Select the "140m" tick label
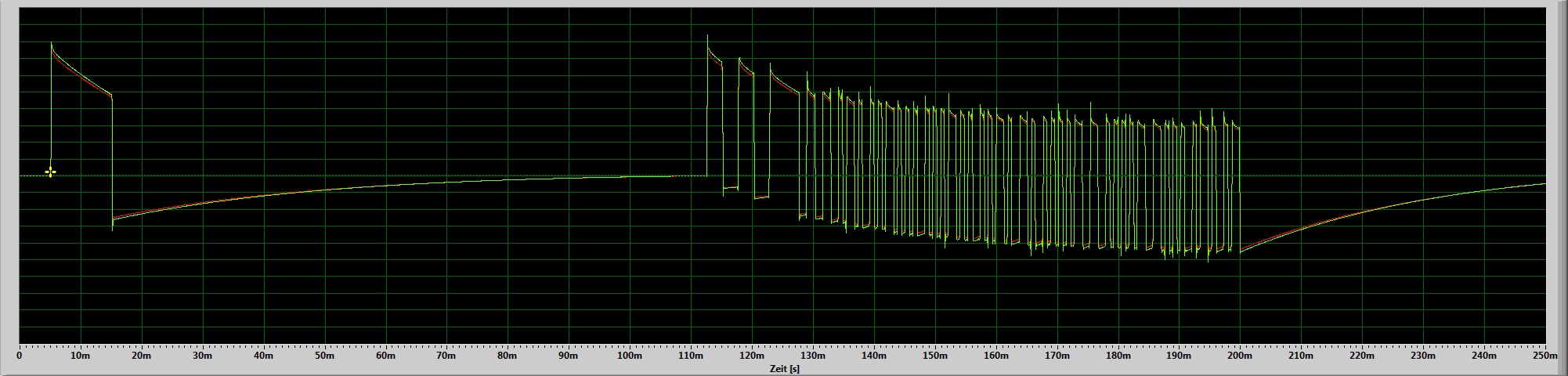Image resolution: width=1568 pixels, height=376 pixels. (x=874, y=356)
